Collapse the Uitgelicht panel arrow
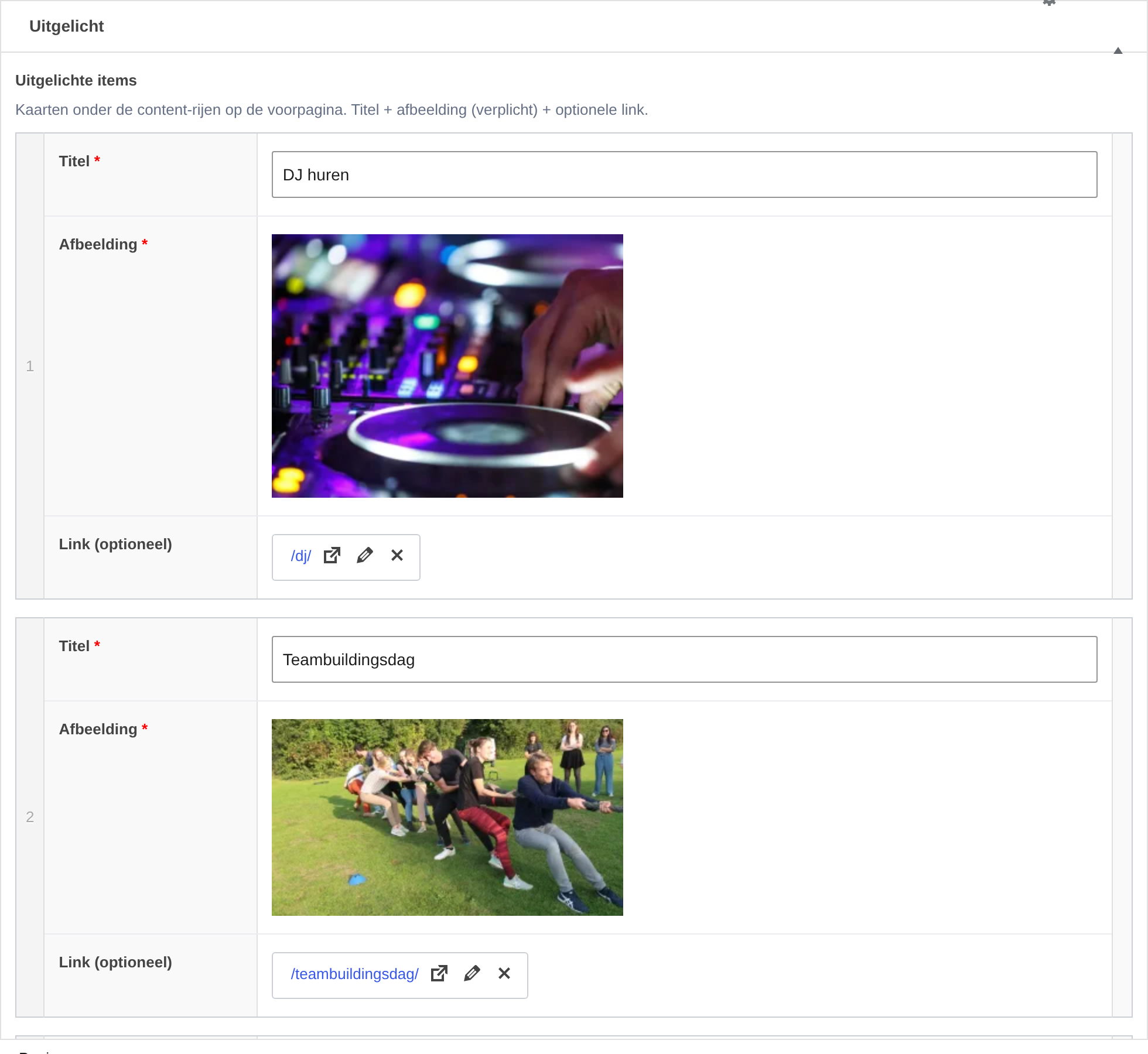 [x=1118, y=51]
